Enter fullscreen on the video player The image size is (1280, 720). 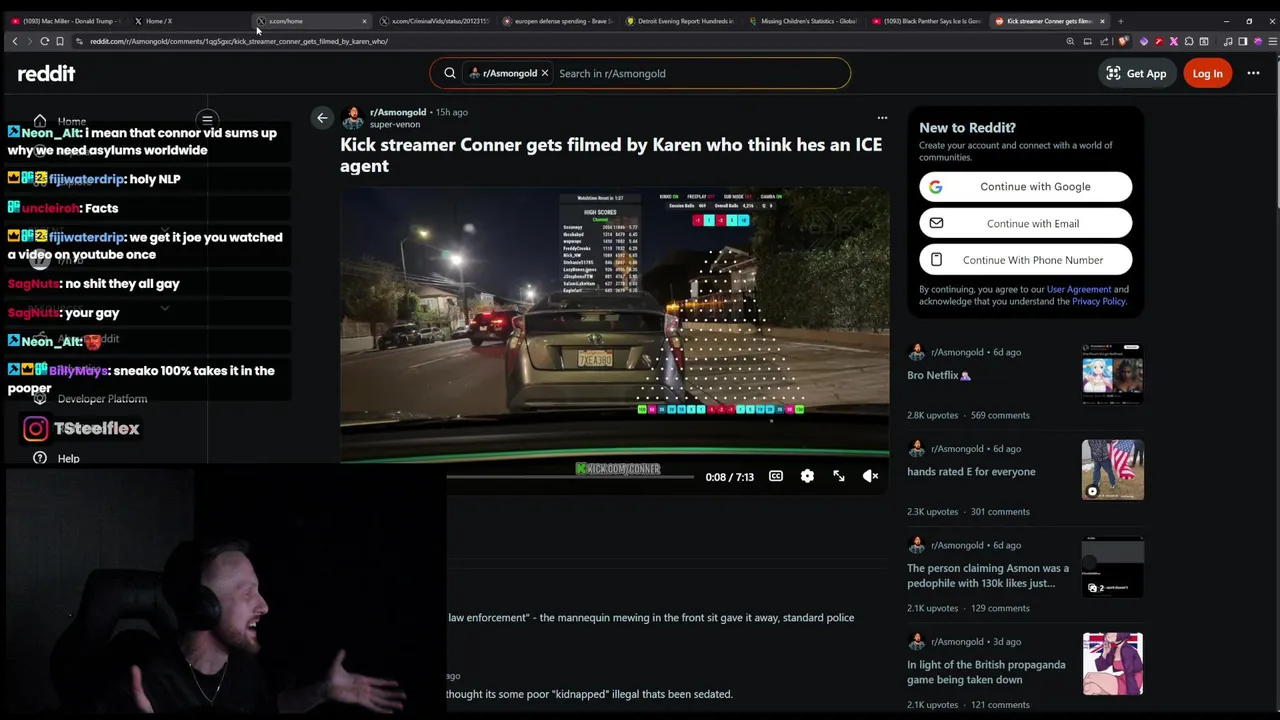click(839, 476)
